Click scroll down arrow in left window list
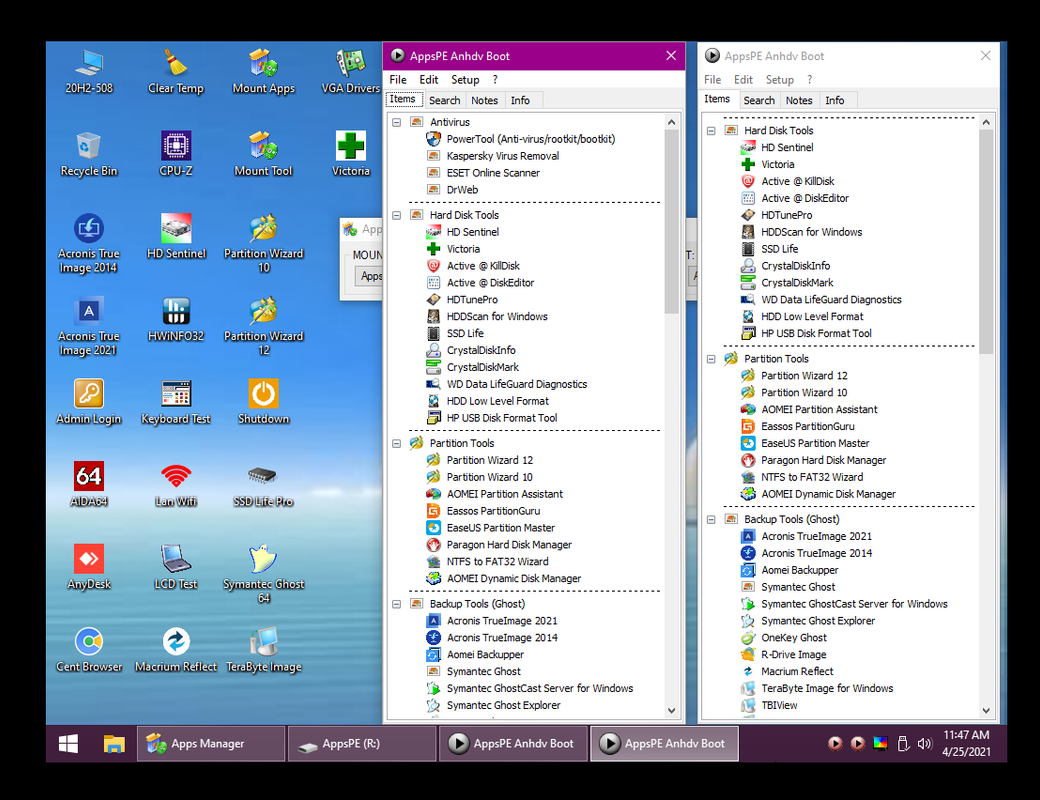This screenshot has width=1040, height=800. [671, 710]
